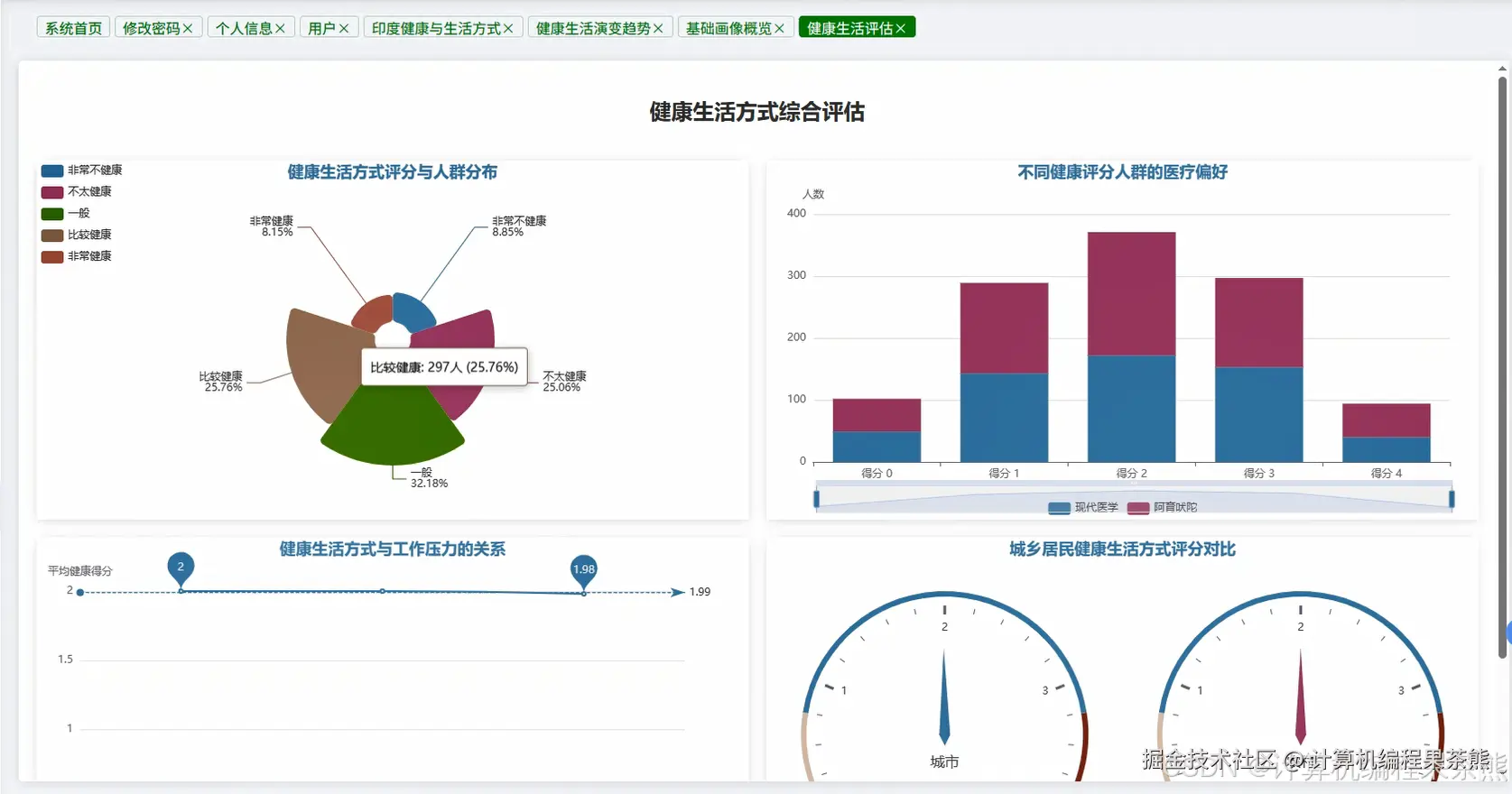
Task: Click the 城市 gauge label
Action: [x=944, y=762]
